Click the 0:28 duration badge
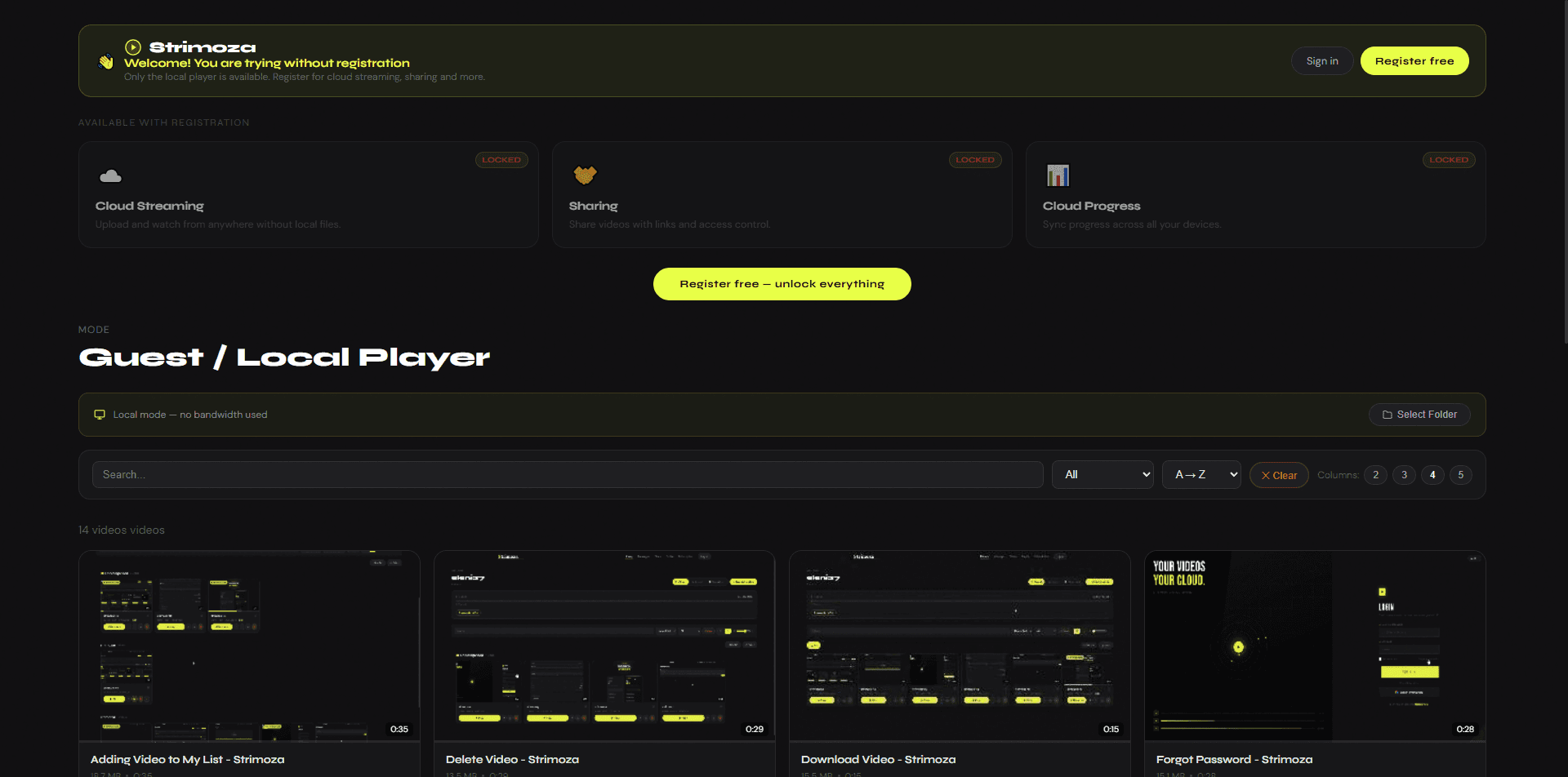This screenshot has height=777, width=1568. click(1465, 730)
